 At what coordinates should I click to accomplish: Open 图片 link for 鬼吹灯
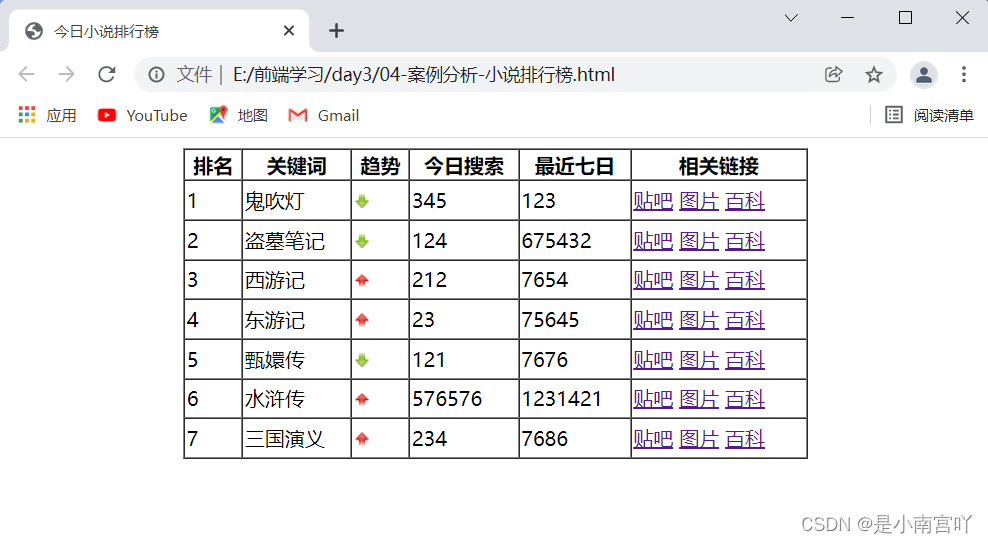tap(699, 201)
